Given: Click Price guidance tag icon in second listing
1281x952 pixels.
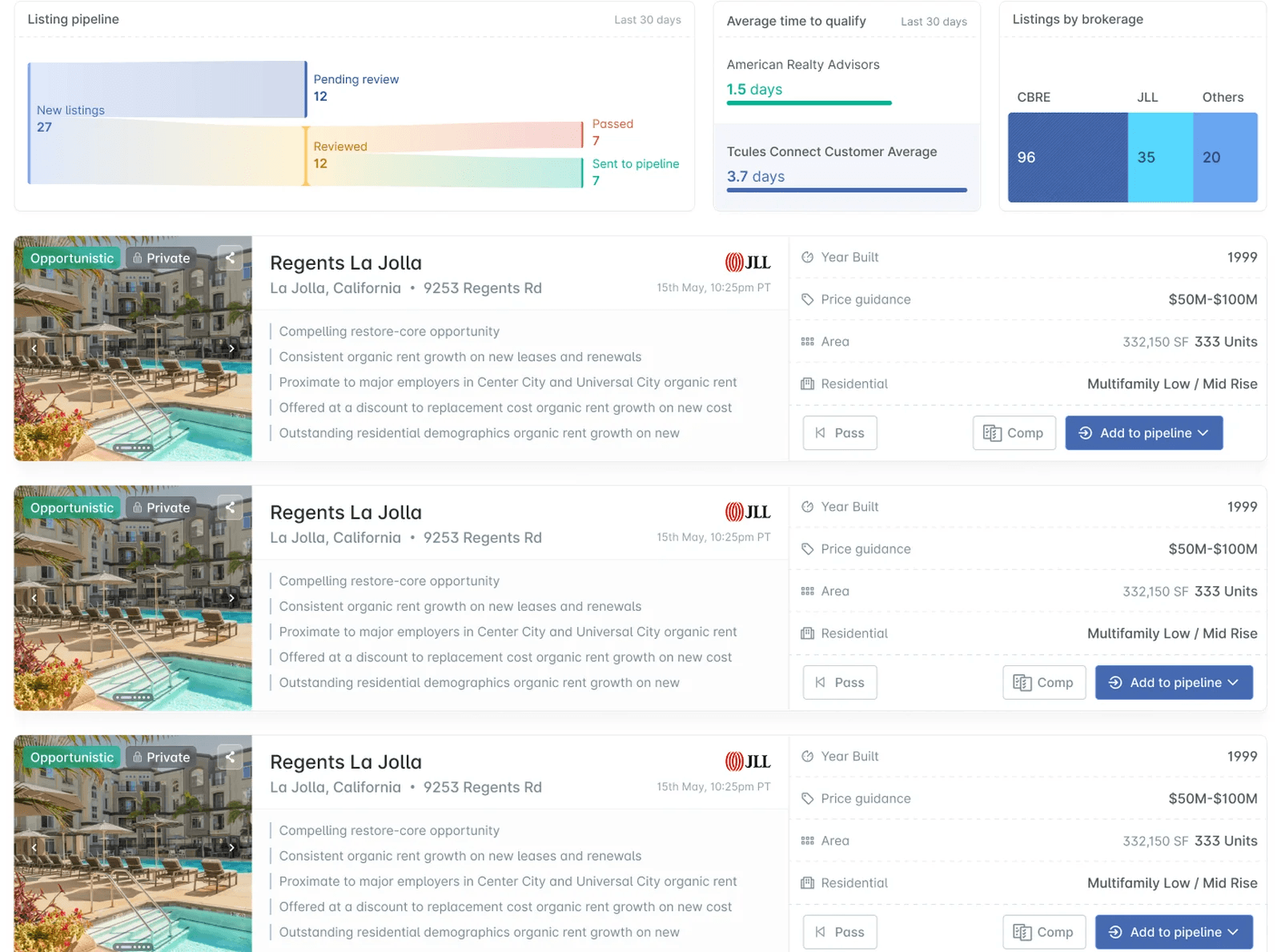Looking at the screenshot, I should (807, 549).
